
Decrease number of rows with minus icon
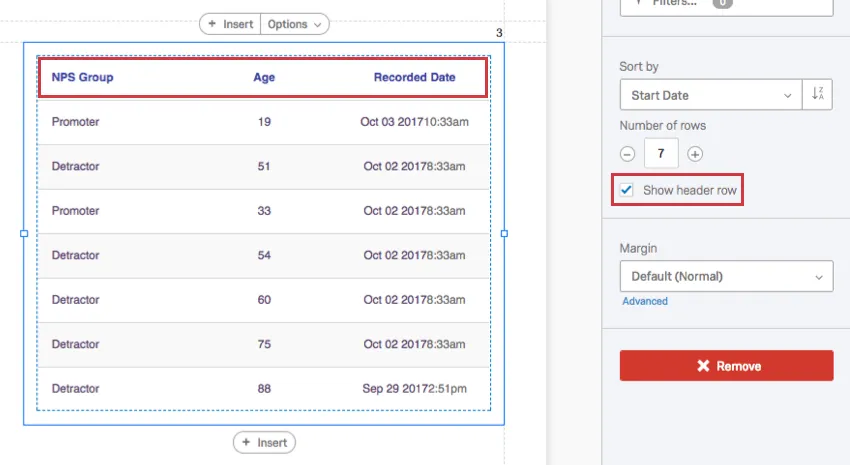[x=627, y=154]
